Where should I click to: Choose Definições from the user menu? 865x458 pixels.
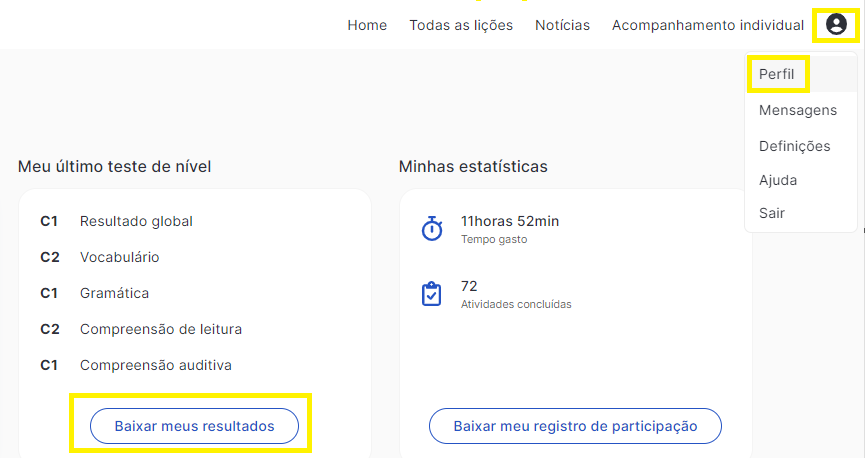pos(794,146)
